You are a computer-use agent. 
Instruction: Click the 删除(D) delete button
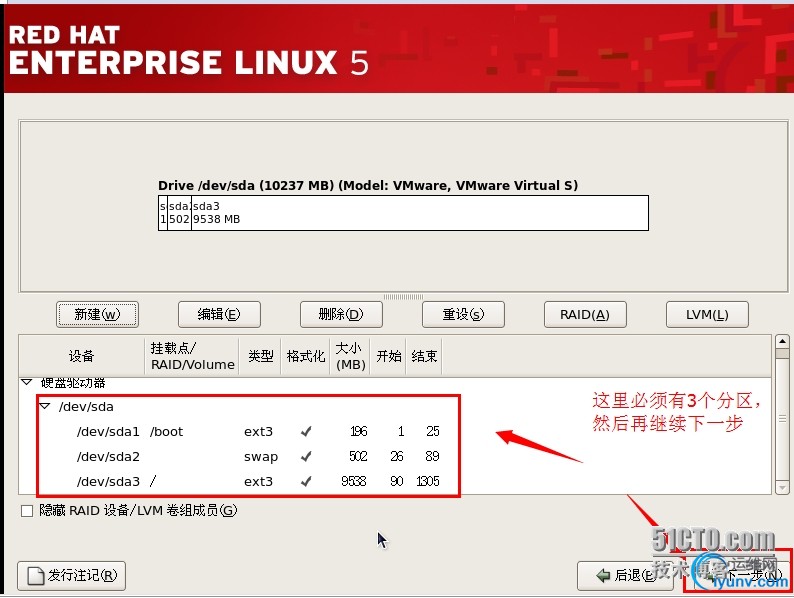(341, 314)
